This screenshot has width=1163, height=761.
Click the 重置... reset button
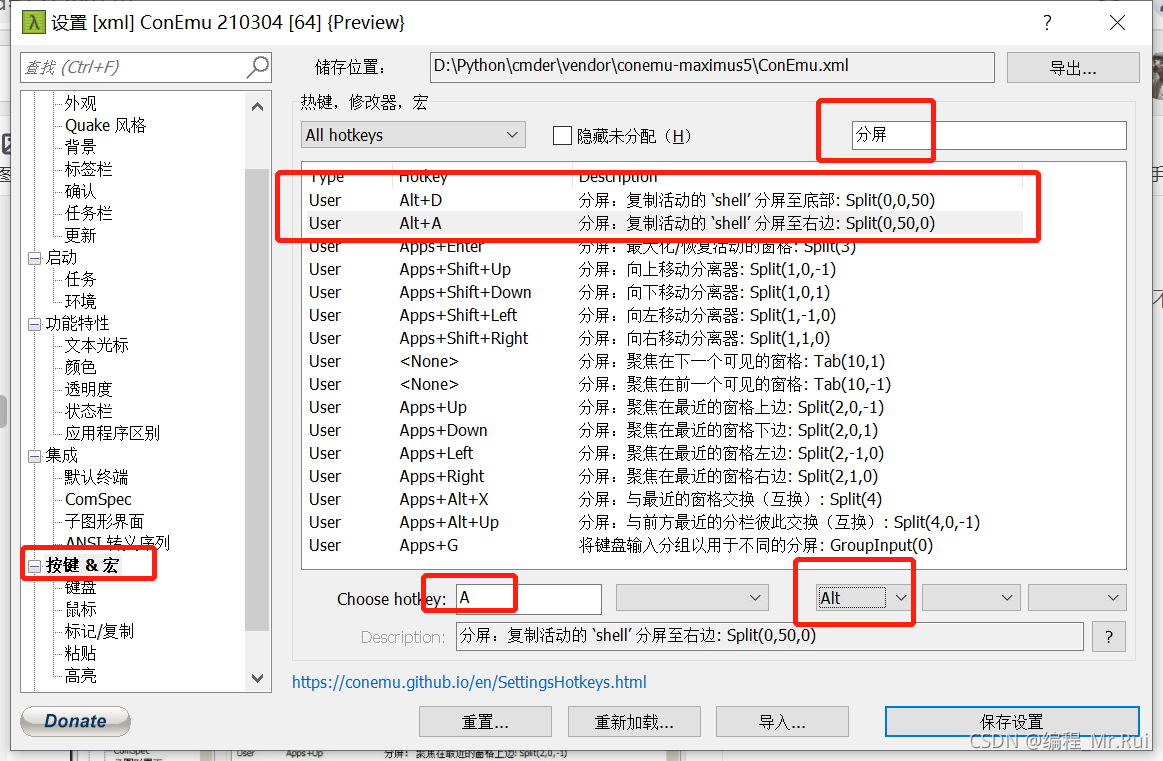(485, 721)
